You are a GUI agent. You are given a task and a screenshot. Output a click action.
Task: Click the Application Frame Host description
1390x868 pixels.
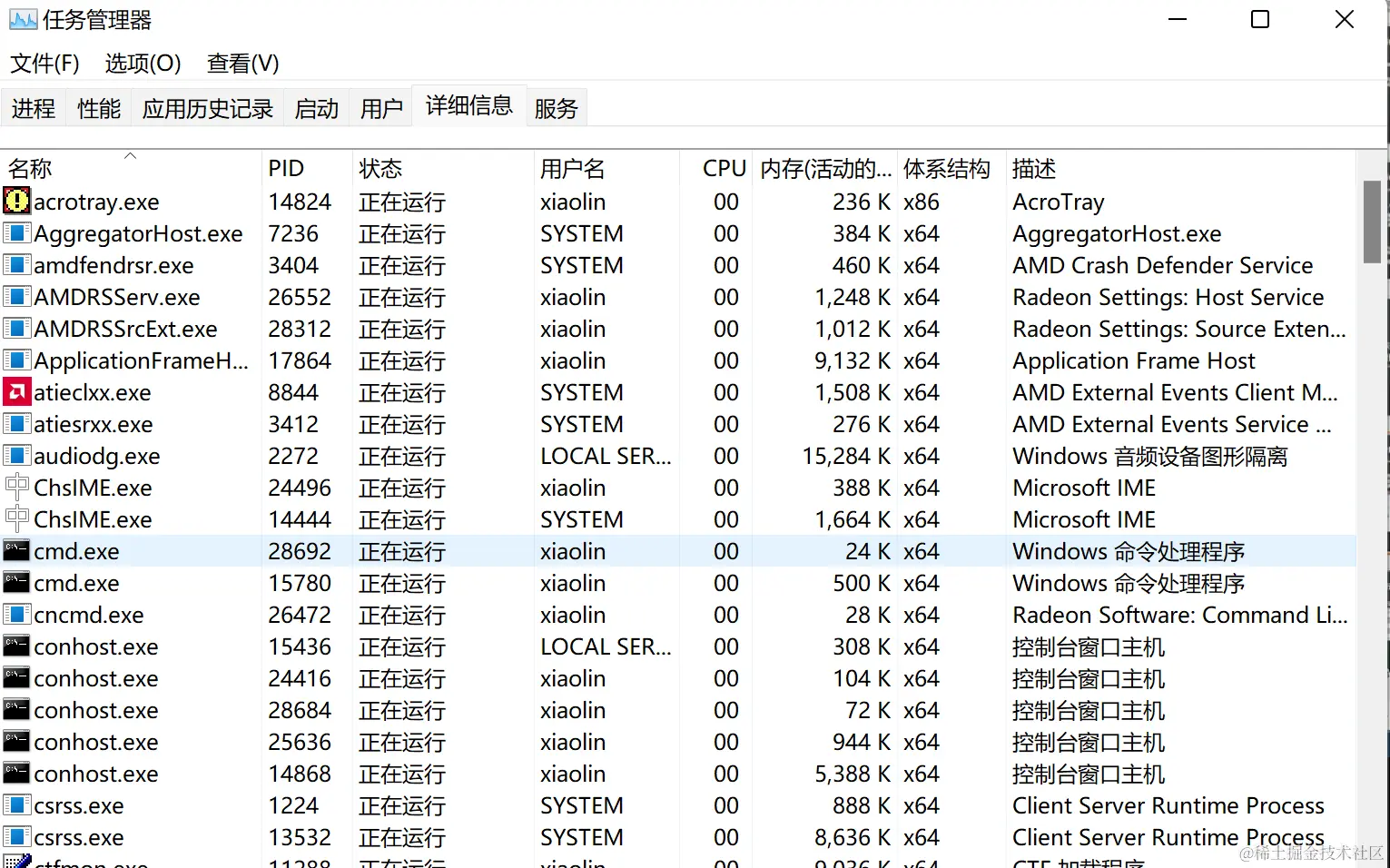(1134, 360)
